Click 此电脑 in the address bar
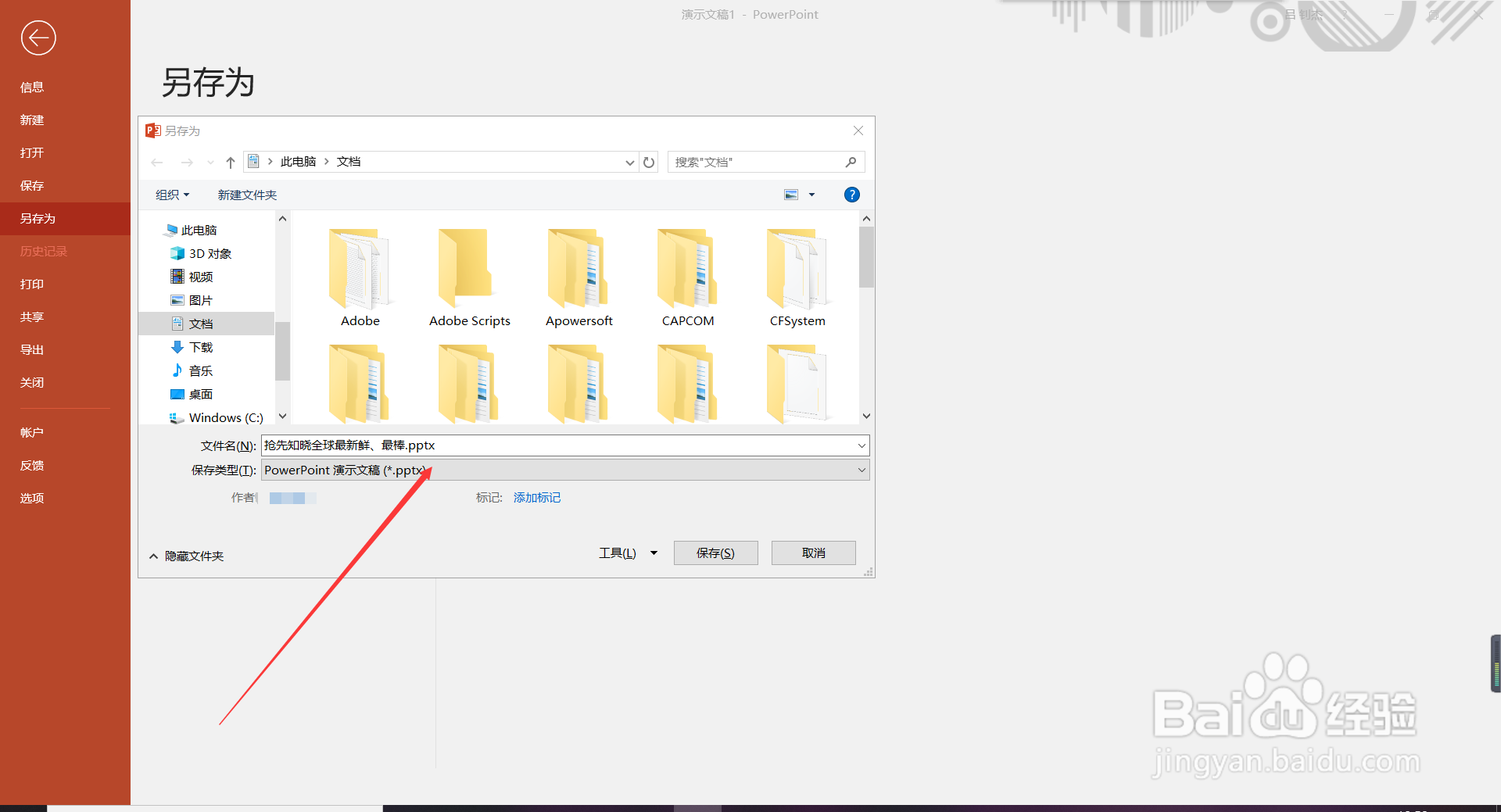The image size is (1501, 812). 299,162
